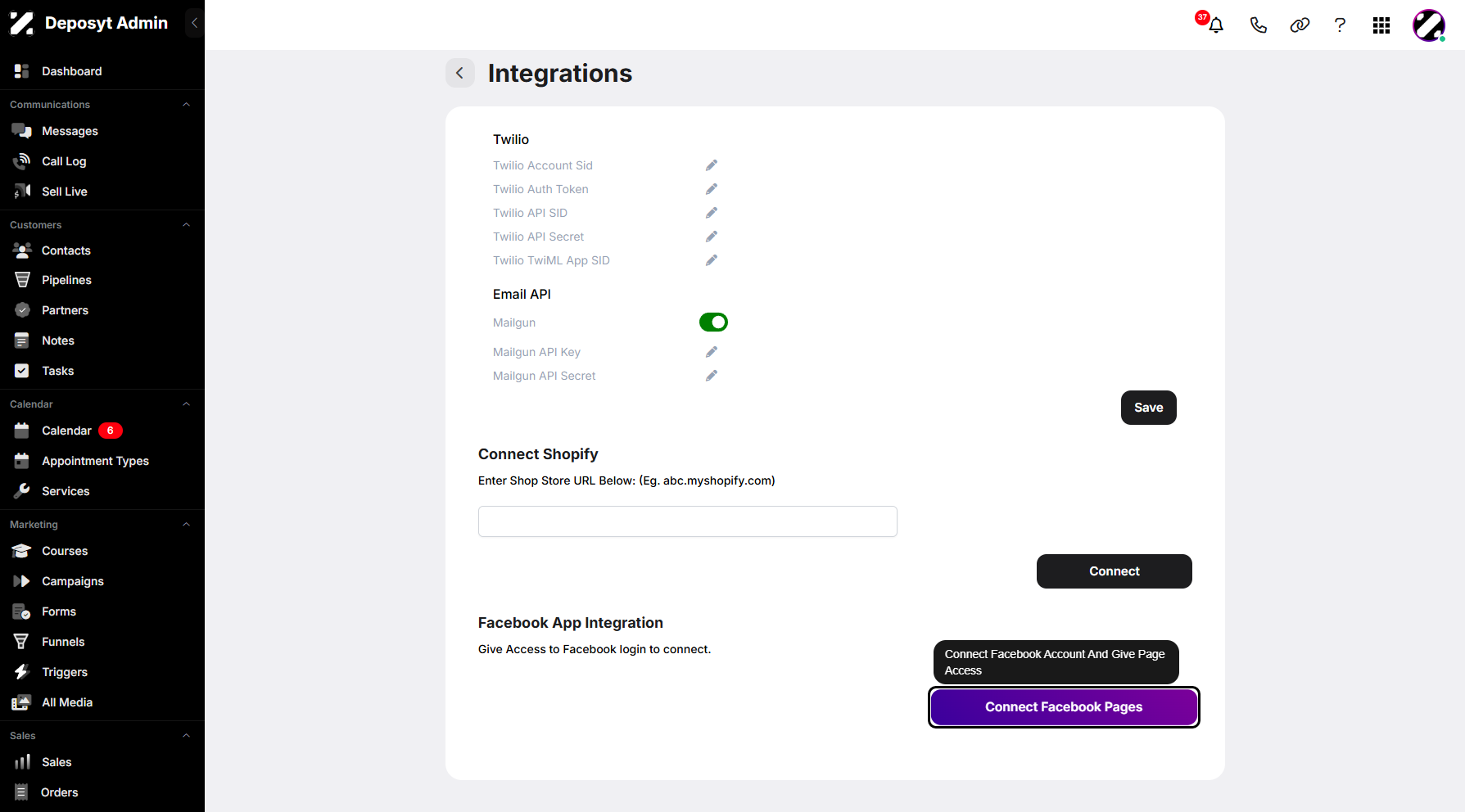The width and height of the screenshot is (1465, 812).
Task: Open the notifications bell icon
Action: (1216, 25)
